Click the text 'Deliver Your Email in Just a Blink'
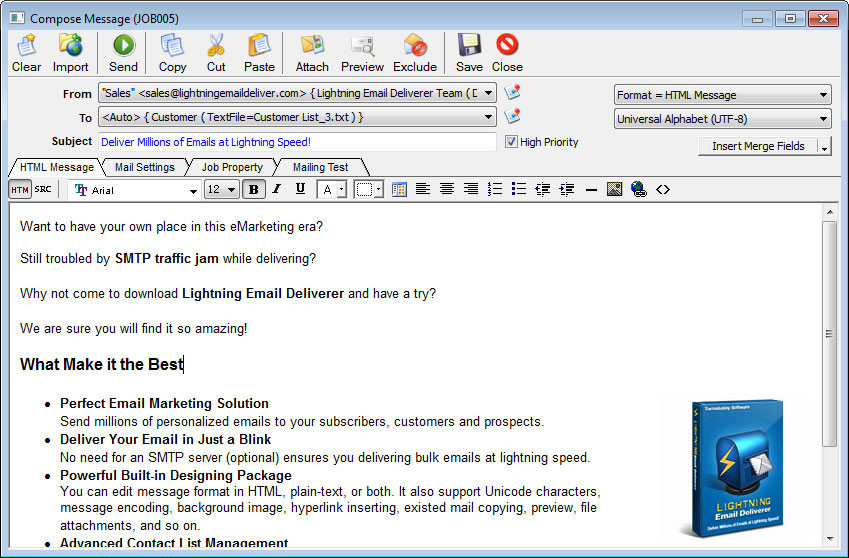 165,439
